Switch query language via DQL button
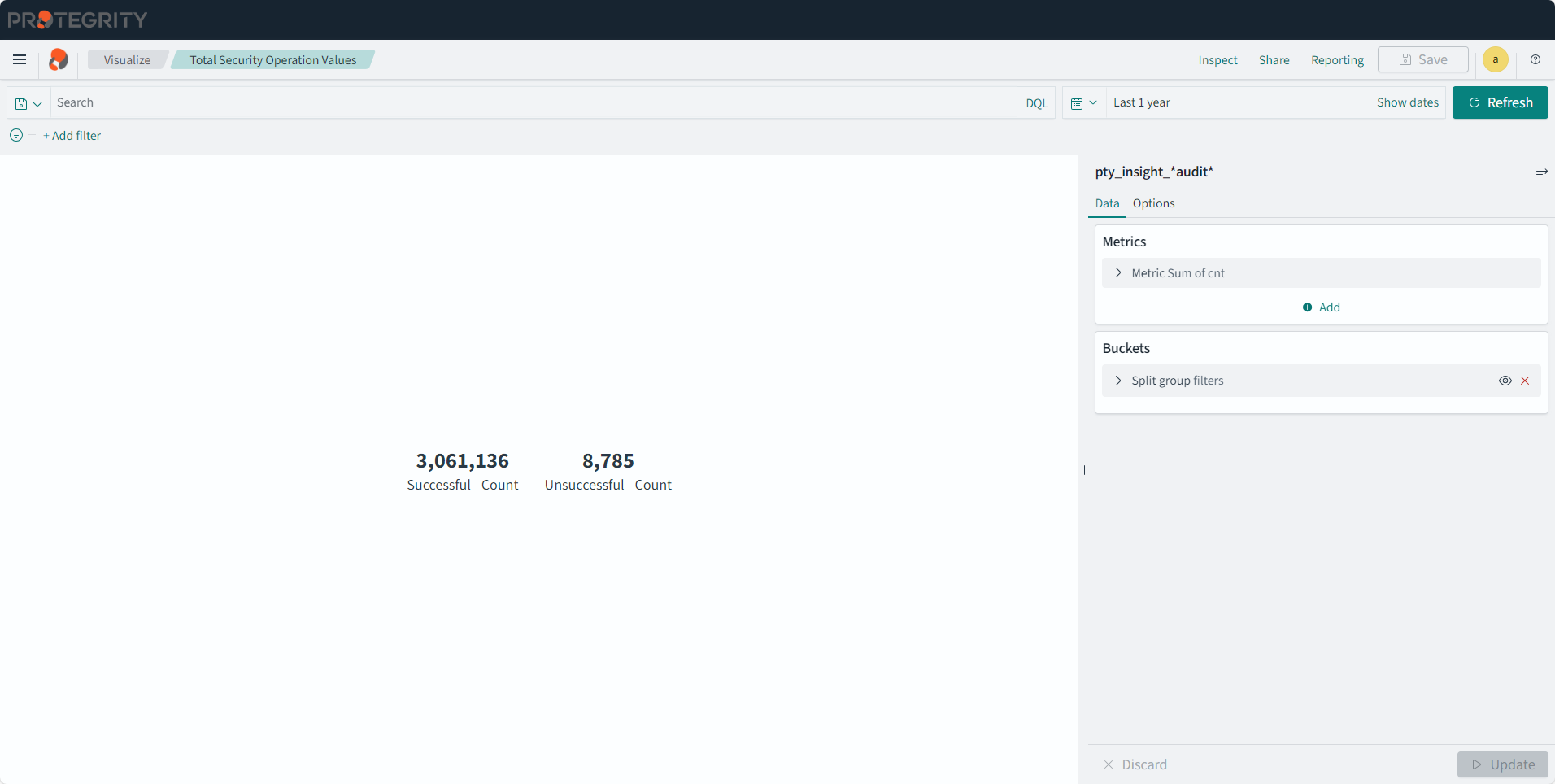Image resolution: width=1555 pixels, height=784 pixels. (1036, 103)
